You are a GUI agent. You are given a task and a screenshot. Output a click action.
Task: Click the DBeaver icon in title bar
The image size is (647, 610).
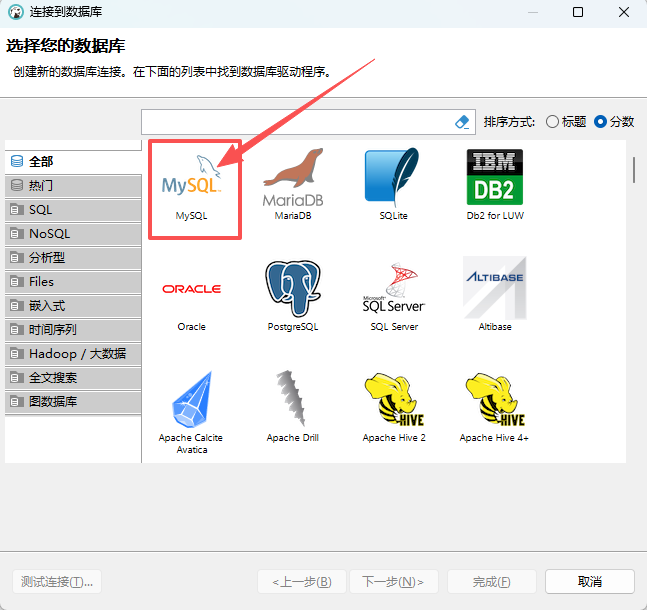[16, 12]
